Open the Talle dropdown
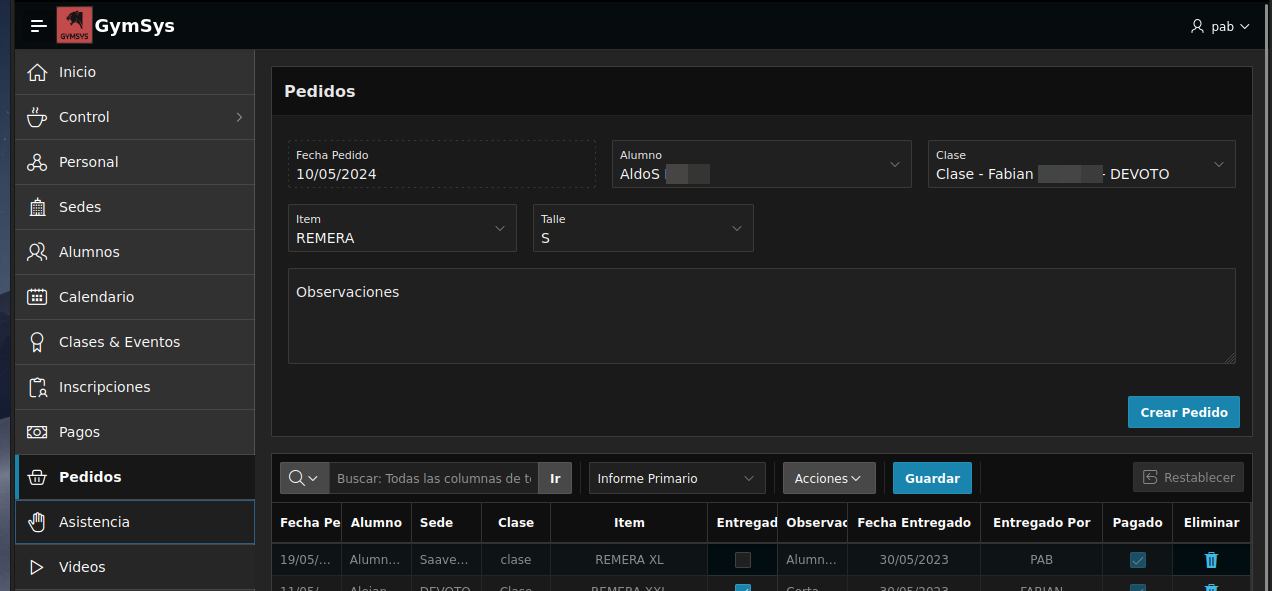Image resolution: width=1272 pixels, height=591 pixels. pos(737,228)
